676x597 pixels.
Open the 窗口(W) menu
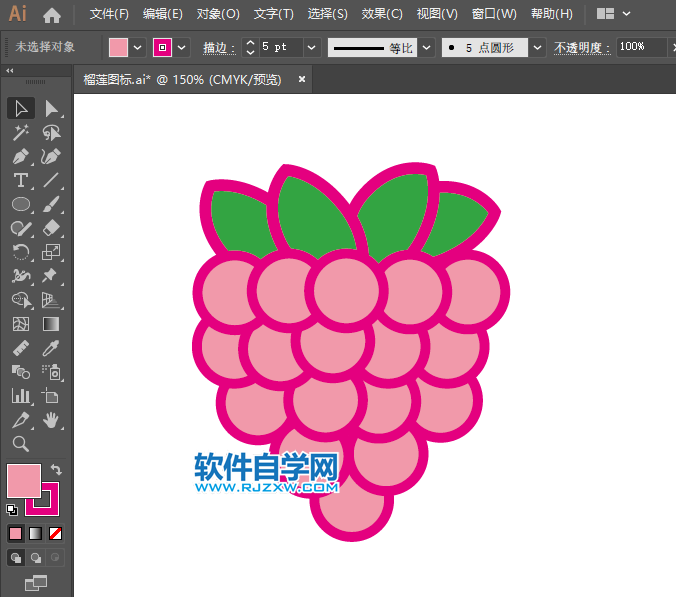494,14
